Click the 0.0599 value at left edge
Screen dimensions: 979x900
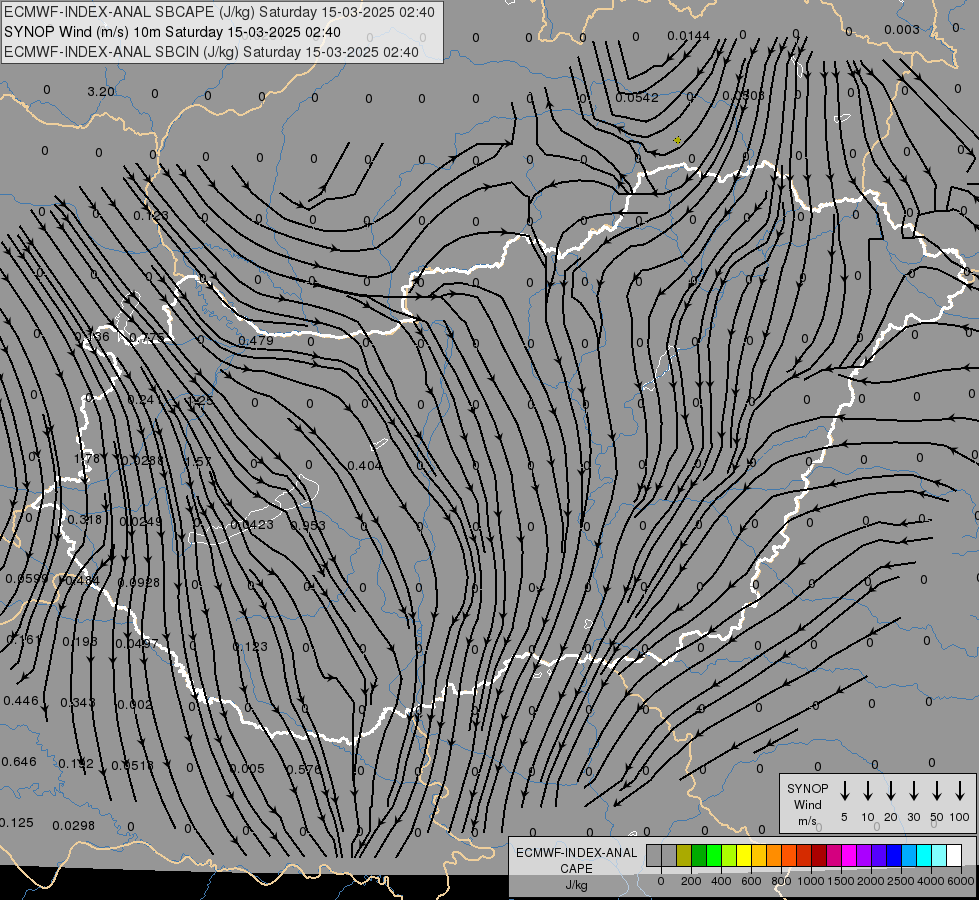27,578
